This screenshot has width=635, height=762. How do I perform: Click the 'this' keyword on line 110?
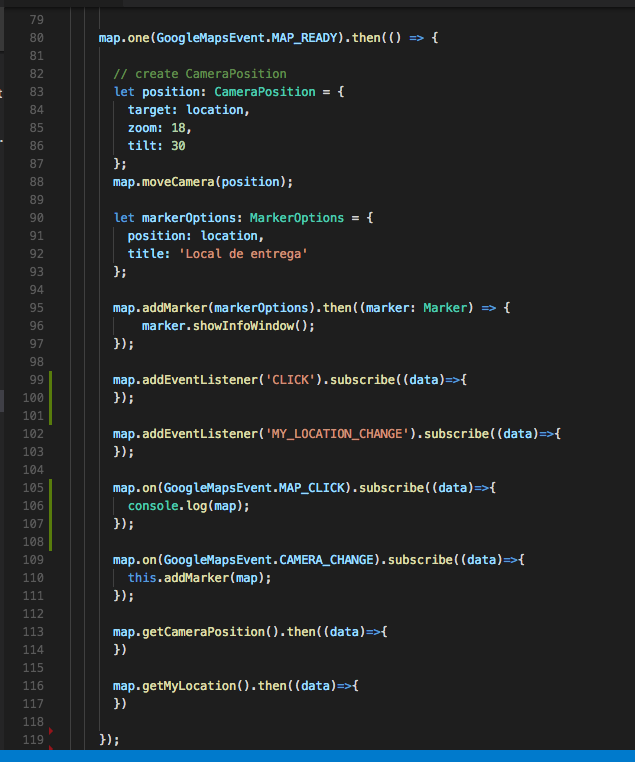tap(142, 578)
